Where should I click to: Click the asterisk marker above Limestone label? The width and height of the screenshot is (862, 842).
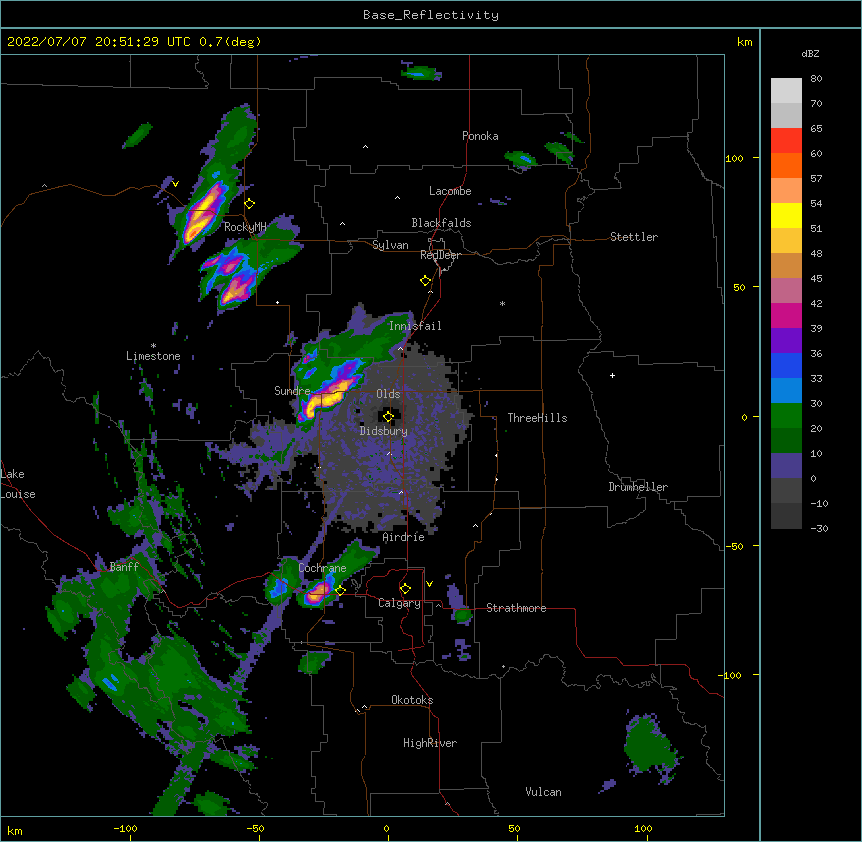[x=153, y=346]
